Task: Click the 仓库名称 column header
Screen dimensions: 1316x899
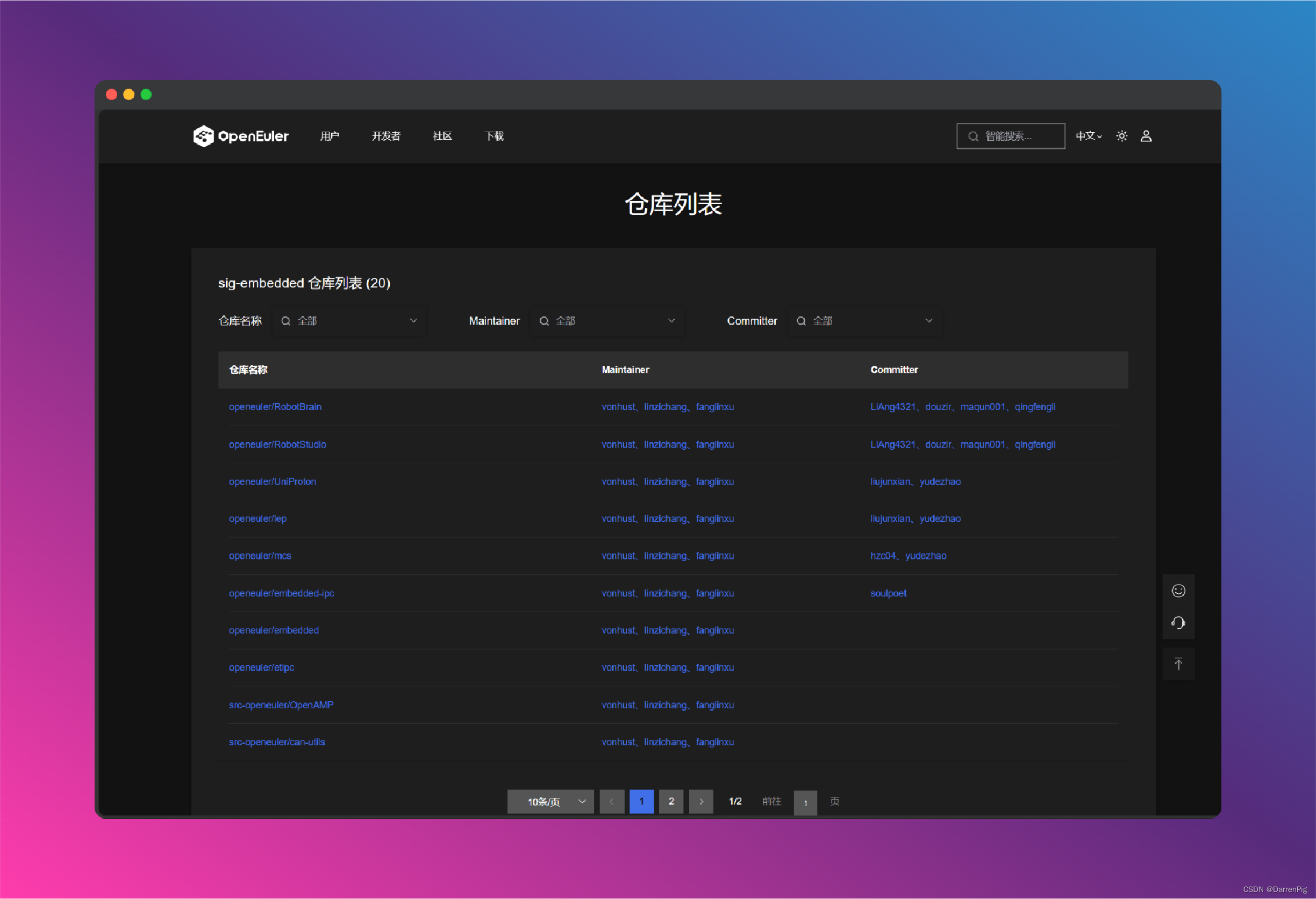Action: coord(248,370)
